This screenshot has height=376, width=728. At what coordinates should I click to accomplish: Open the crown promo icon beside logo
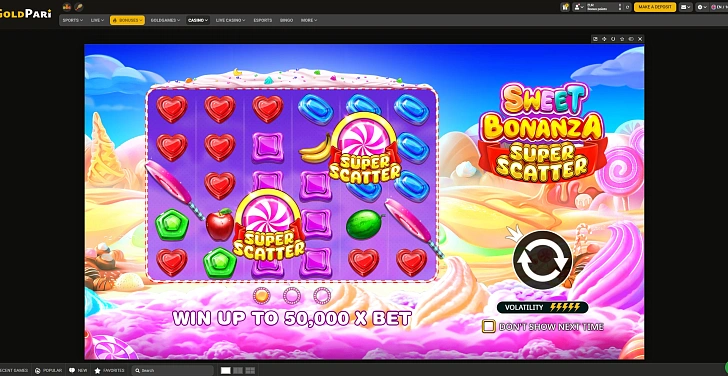[x=66, y=6]
